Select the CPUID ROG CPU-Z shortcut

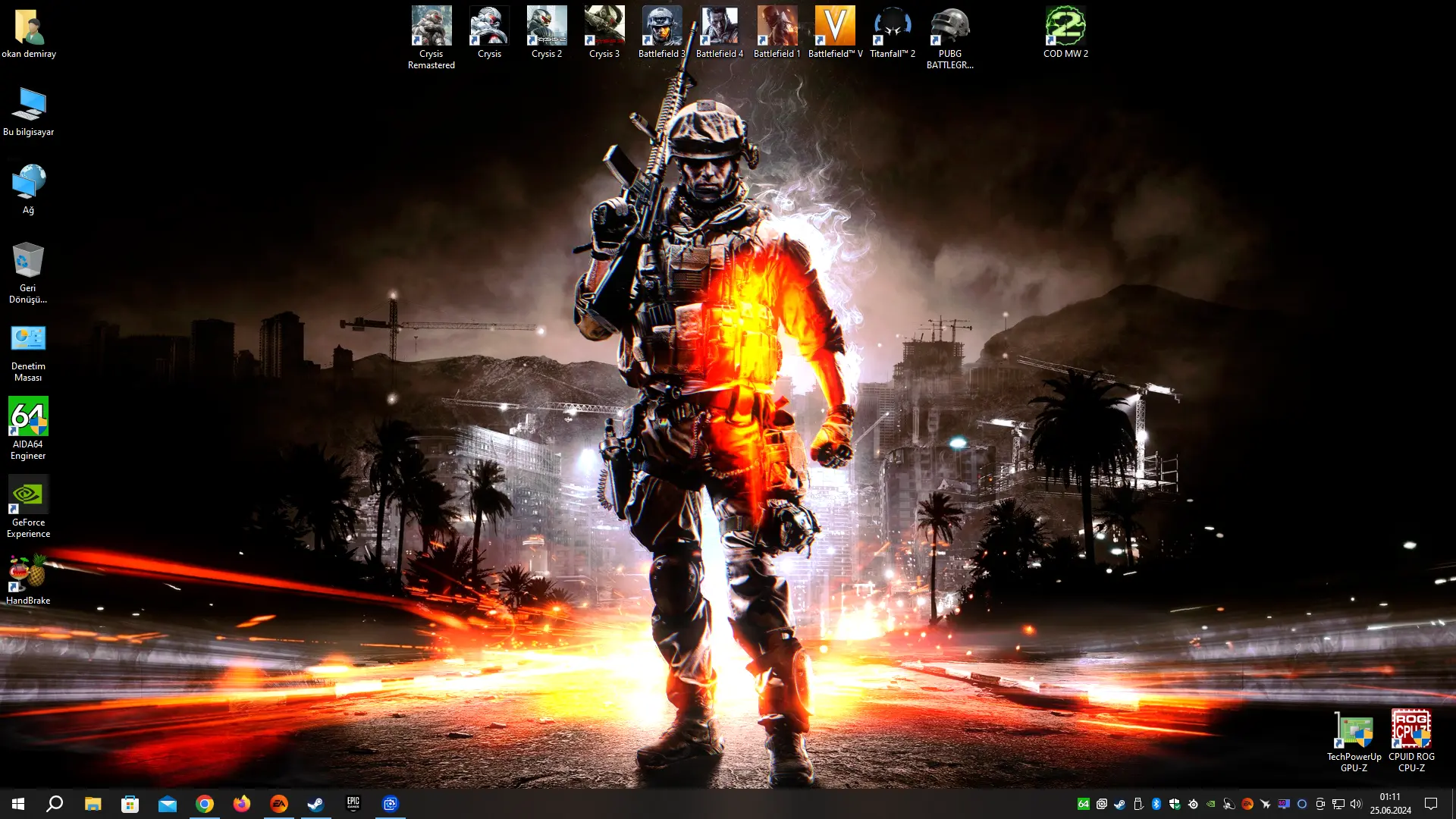pyautogui.click(x=1411, y=741)
